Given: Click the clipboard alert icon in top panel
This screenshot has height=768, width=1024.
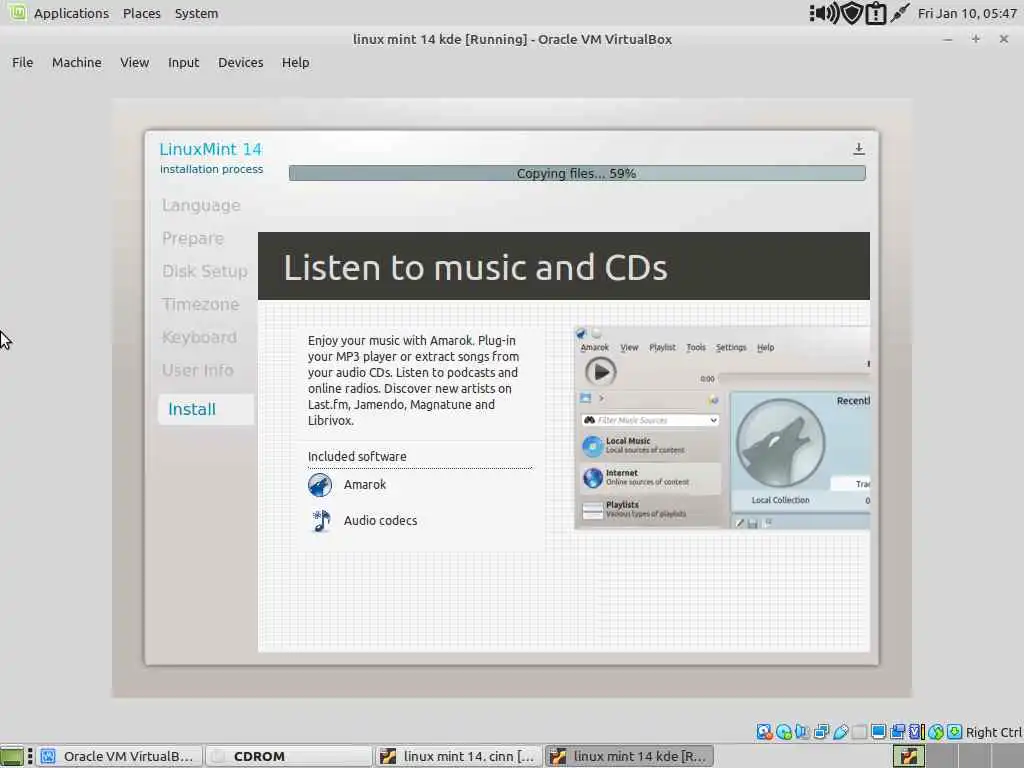Looking at the screenshot, I should click(x=876, y=13).
